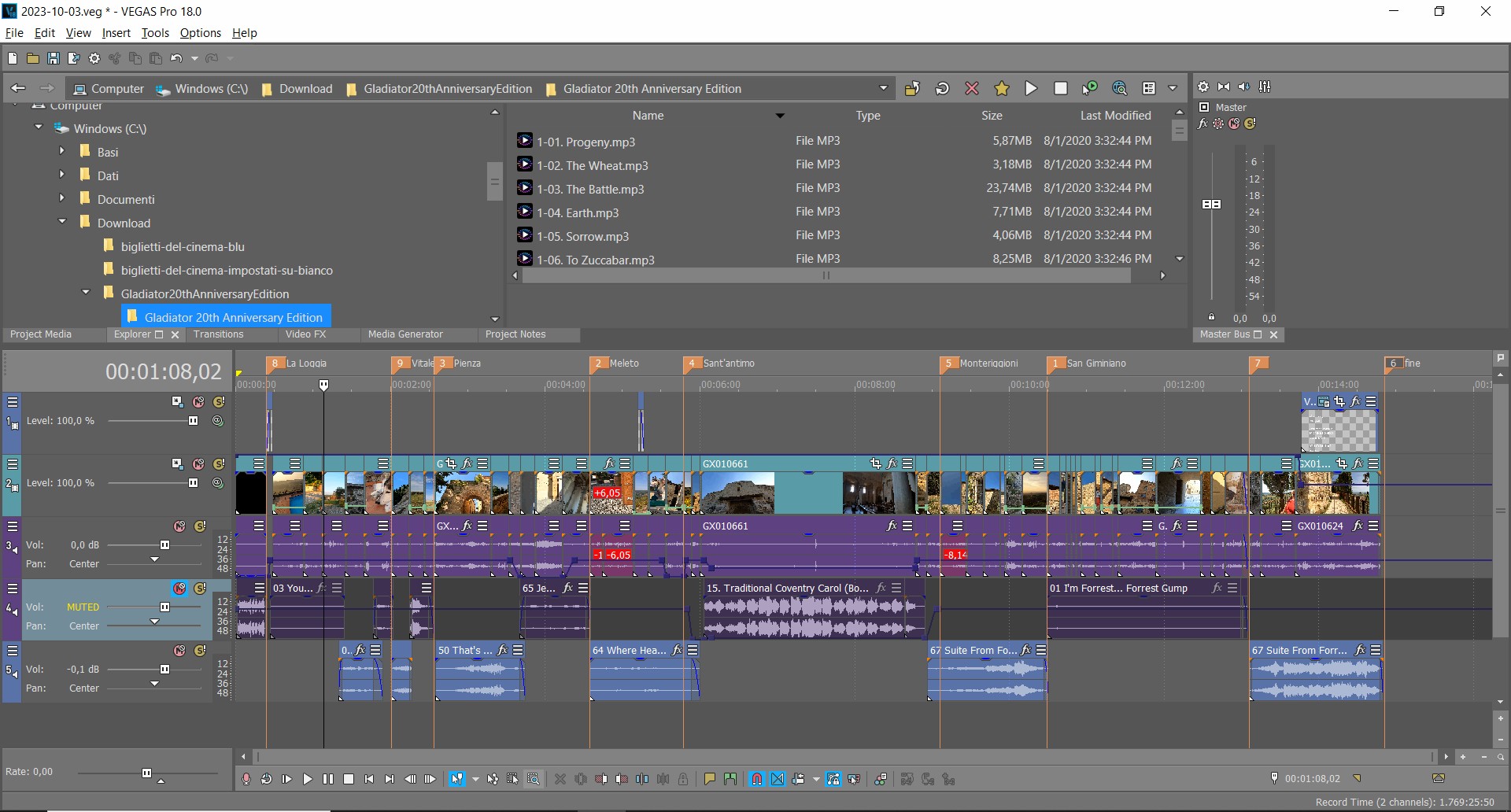Click the Insert Marker icon in the timeline toolbar
Screen dimensions: 1511x812
point(709,779)
